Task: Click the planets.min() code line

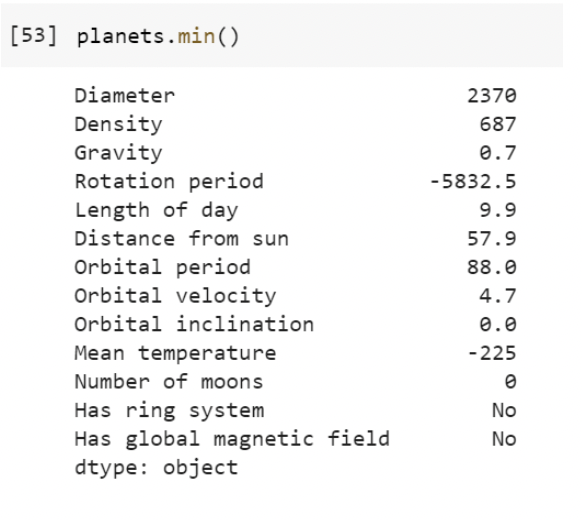Action: 158,37
